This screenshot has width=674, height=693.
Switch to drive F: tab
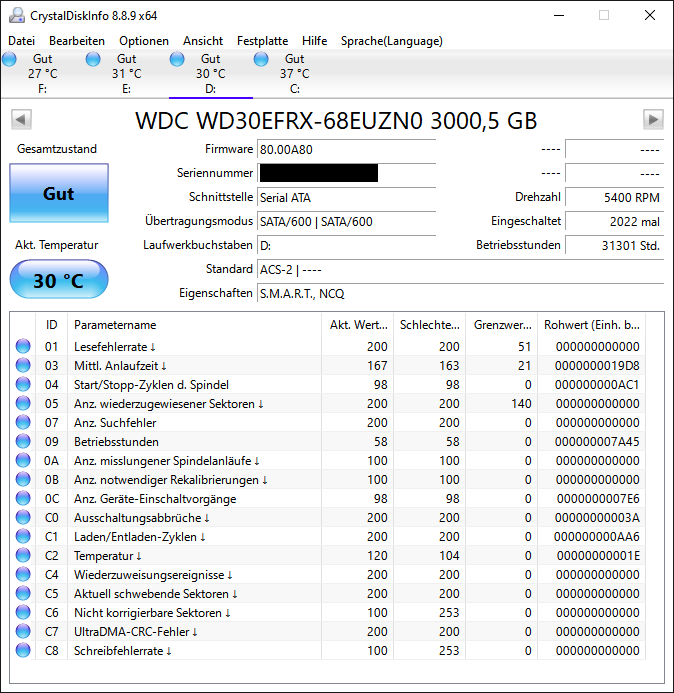point(42,73)
